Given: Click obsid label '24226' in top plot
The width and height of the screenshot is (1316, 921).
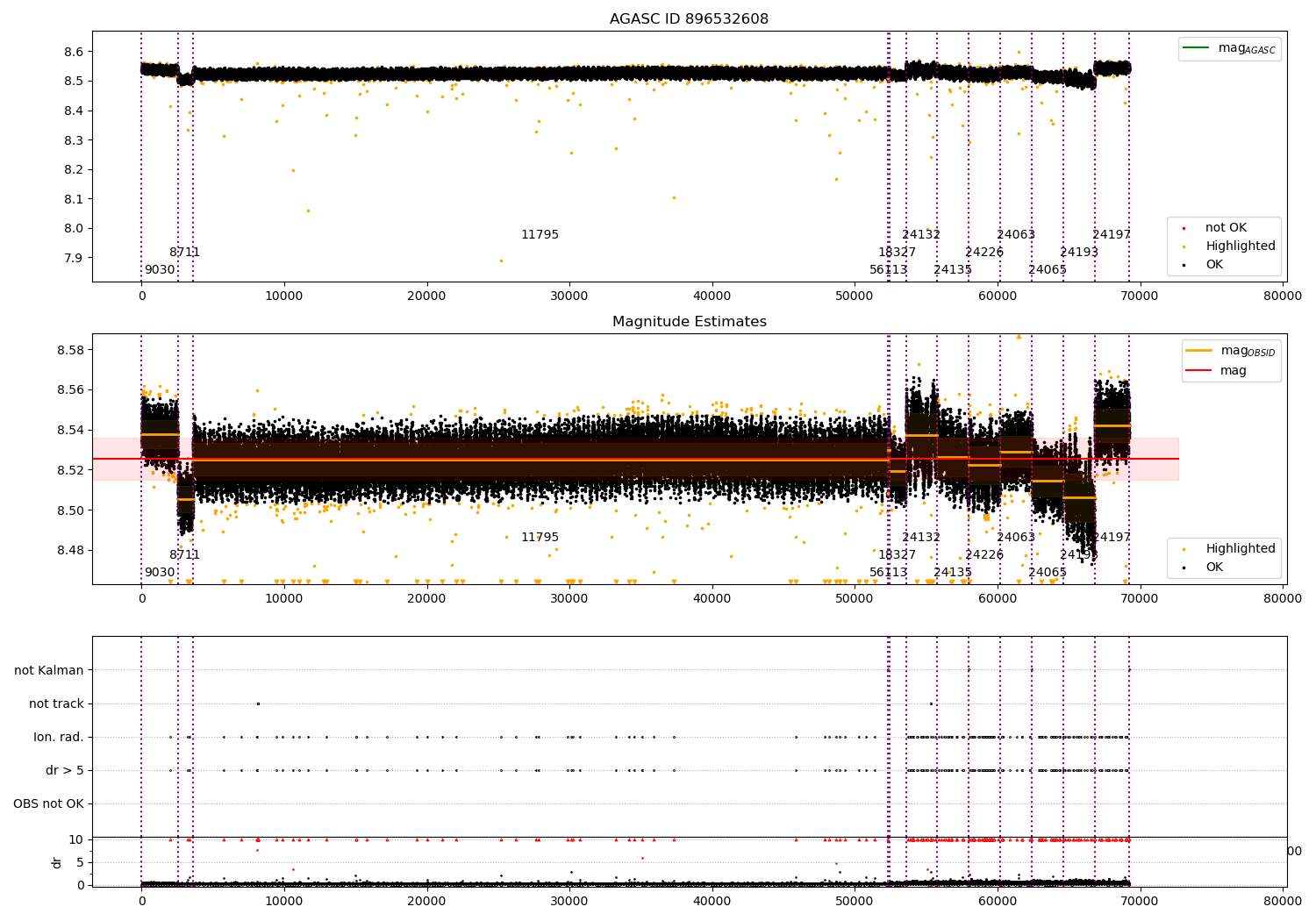Looking at the screenshot, I should 984,253.
